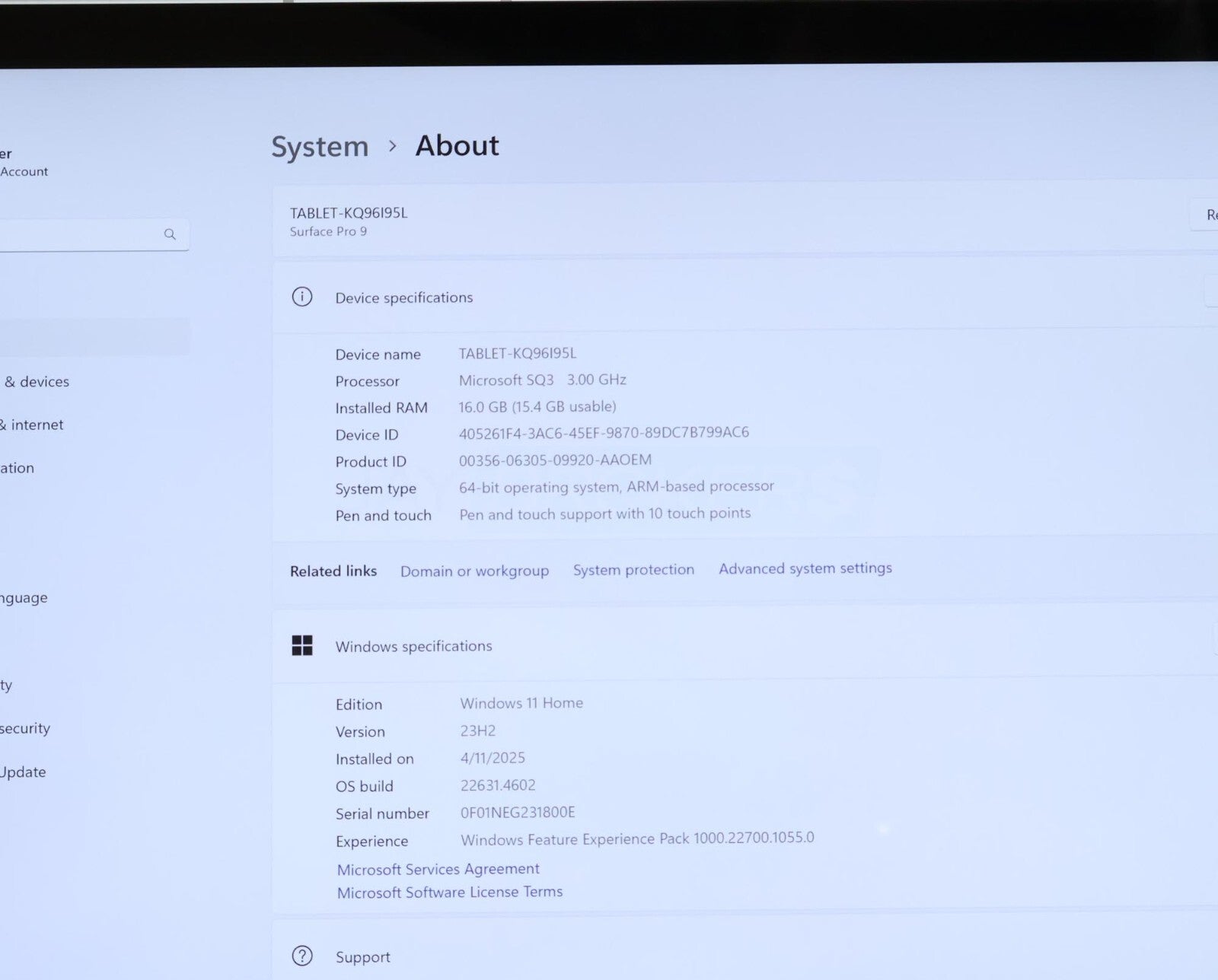This screenshot has height=980, width=1218.
Task: Open the sidebar item ending in 'Update'
Action: [23, 772]
